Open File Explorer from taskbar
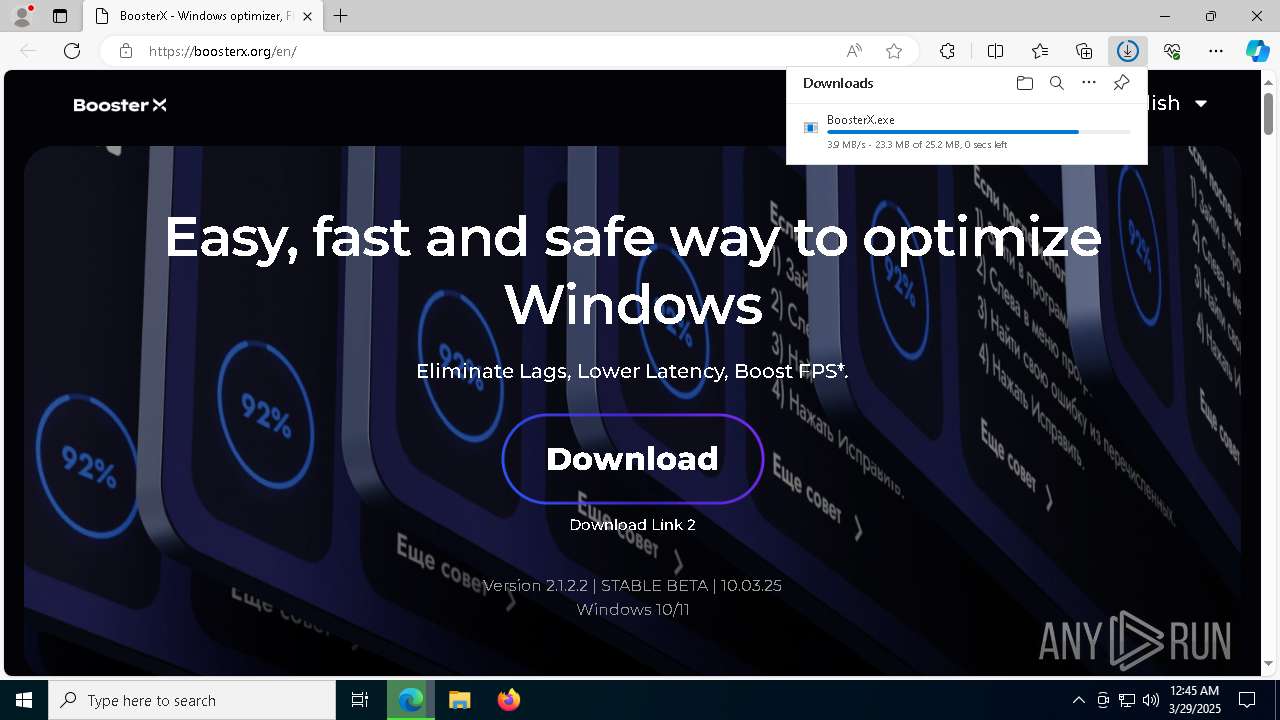The image size is (1280, 720). coord(459,700)
